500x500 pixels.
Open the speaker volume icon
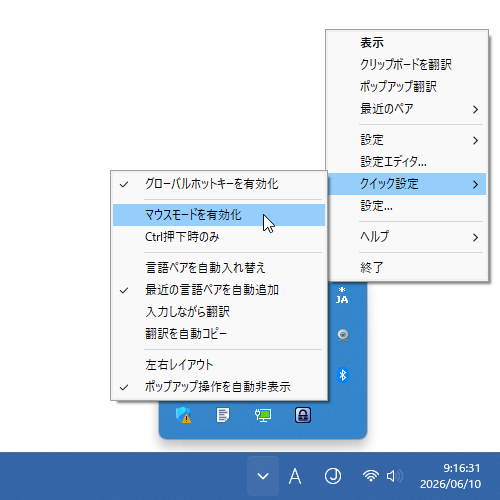click(394, 476)
